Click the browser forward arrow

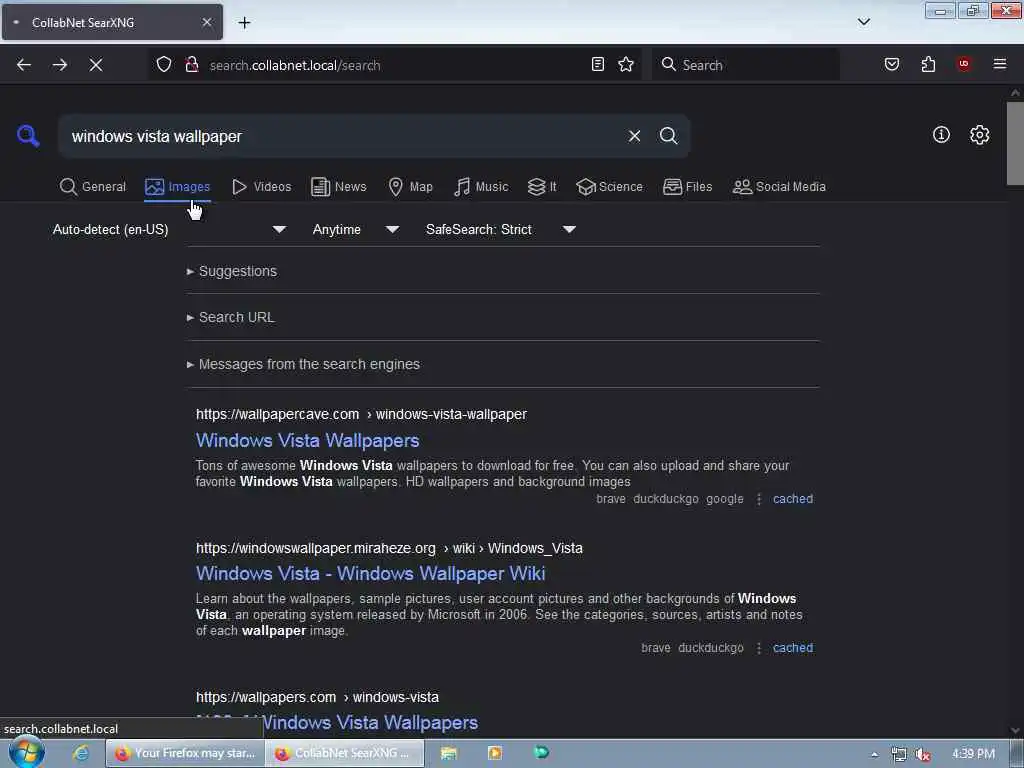(x=59, y=65)
